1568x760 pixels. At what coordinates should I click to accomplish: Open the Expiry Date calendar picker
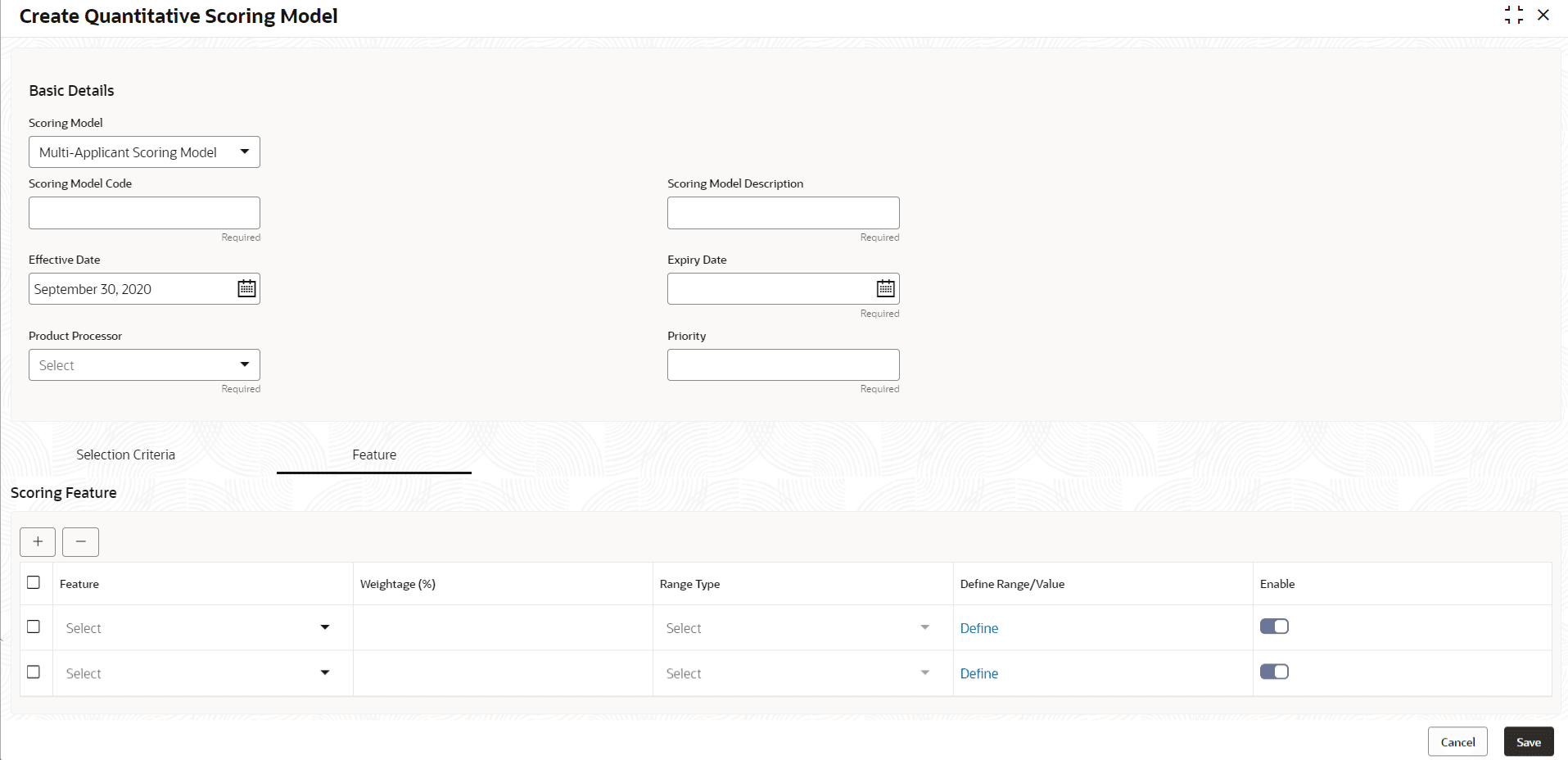click(883, 288)
